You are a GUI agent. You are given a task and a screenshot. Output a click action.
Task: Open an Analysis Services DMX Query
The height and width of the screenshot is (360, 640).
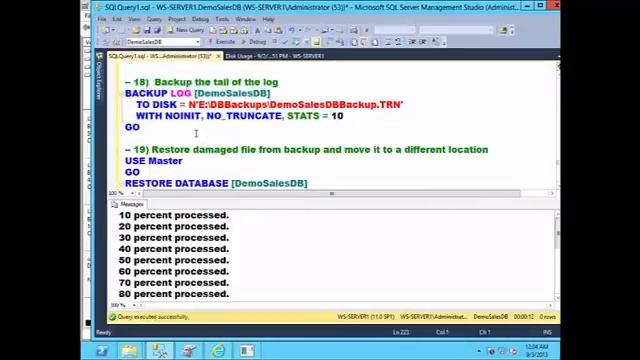(x=233, y=30)
